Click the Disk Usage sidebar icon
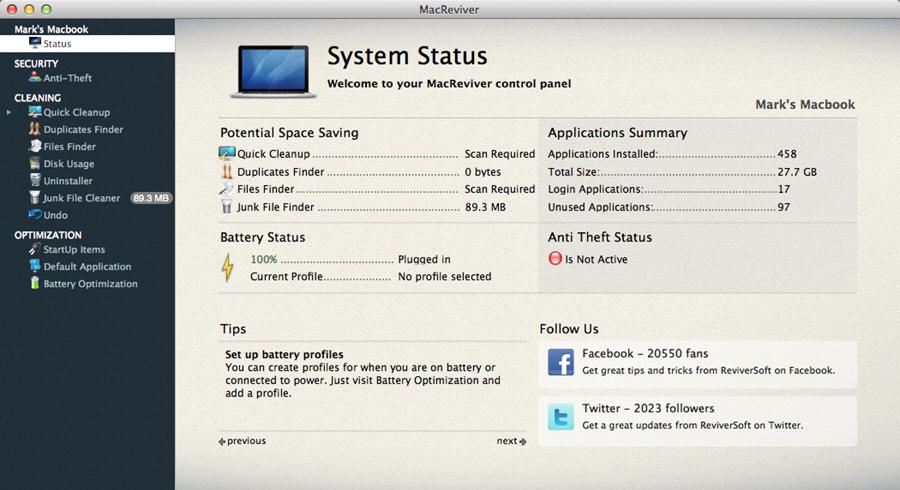Image resolution: width=900 pixels, height=490 pixels. pos(35,164)
